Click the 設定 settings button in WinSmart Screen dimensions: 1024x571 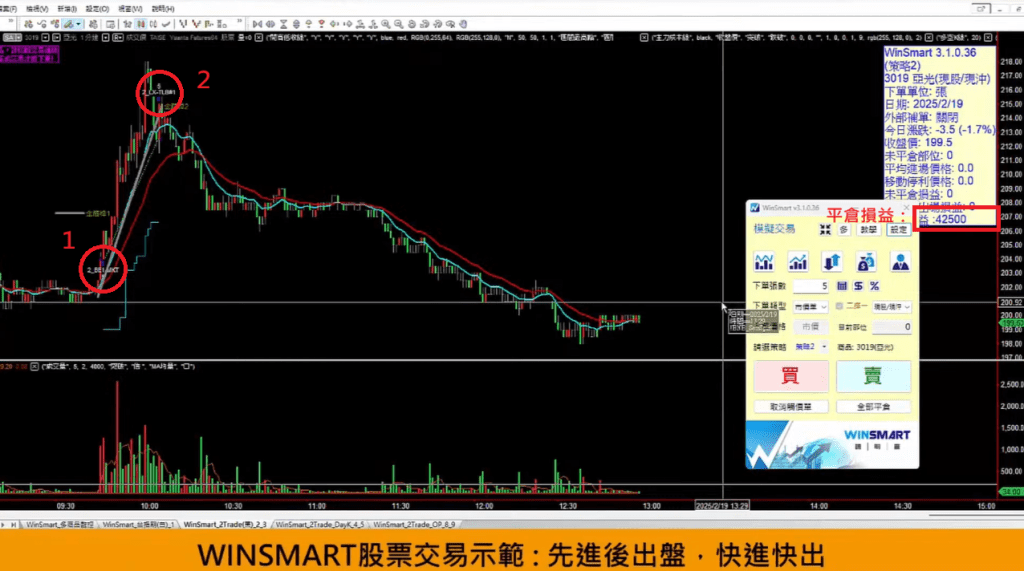(x=899, y=229)
